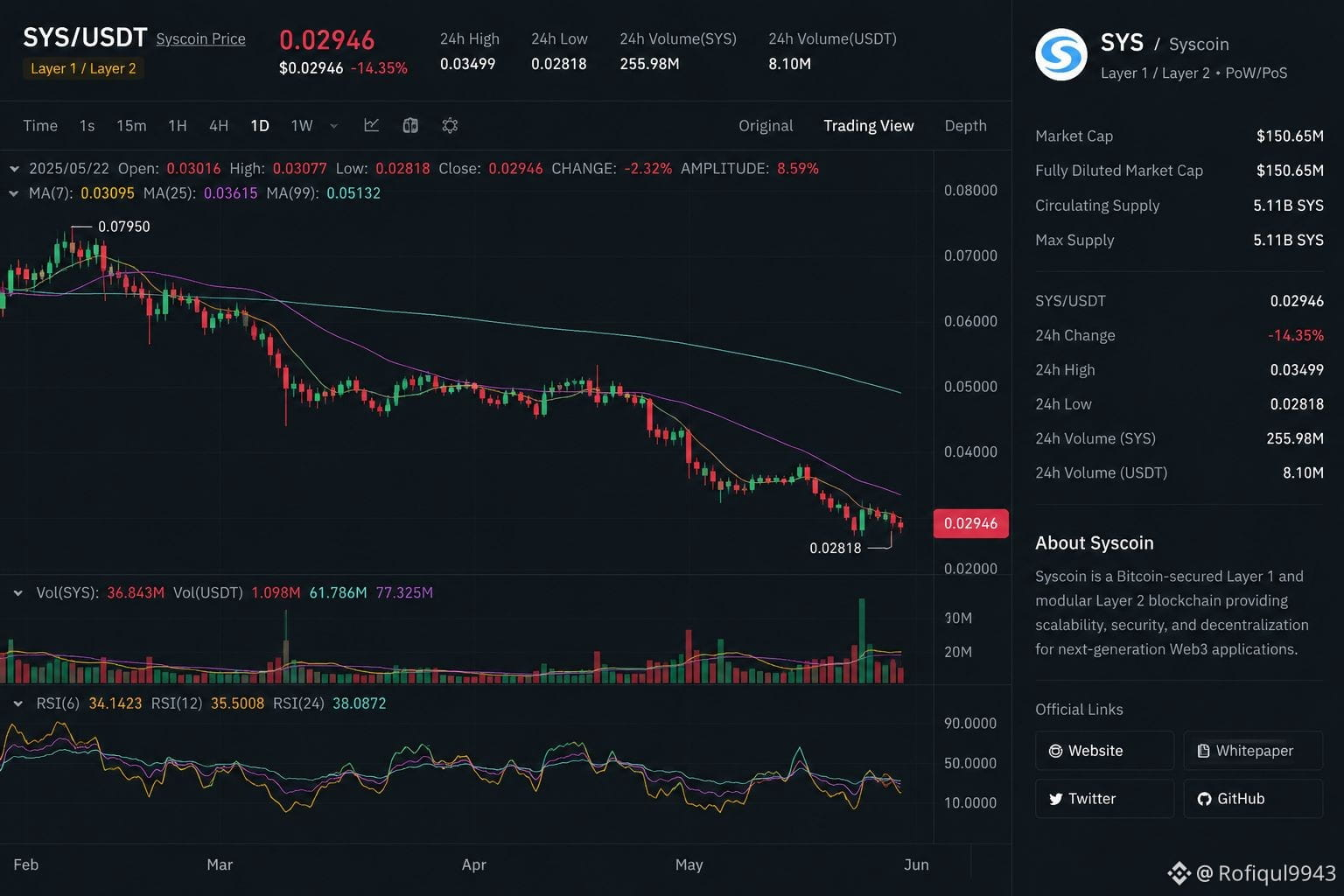Click the MA(99) value 0.05132
This screenshot has width=1344, height=896.
pos(353,193)
